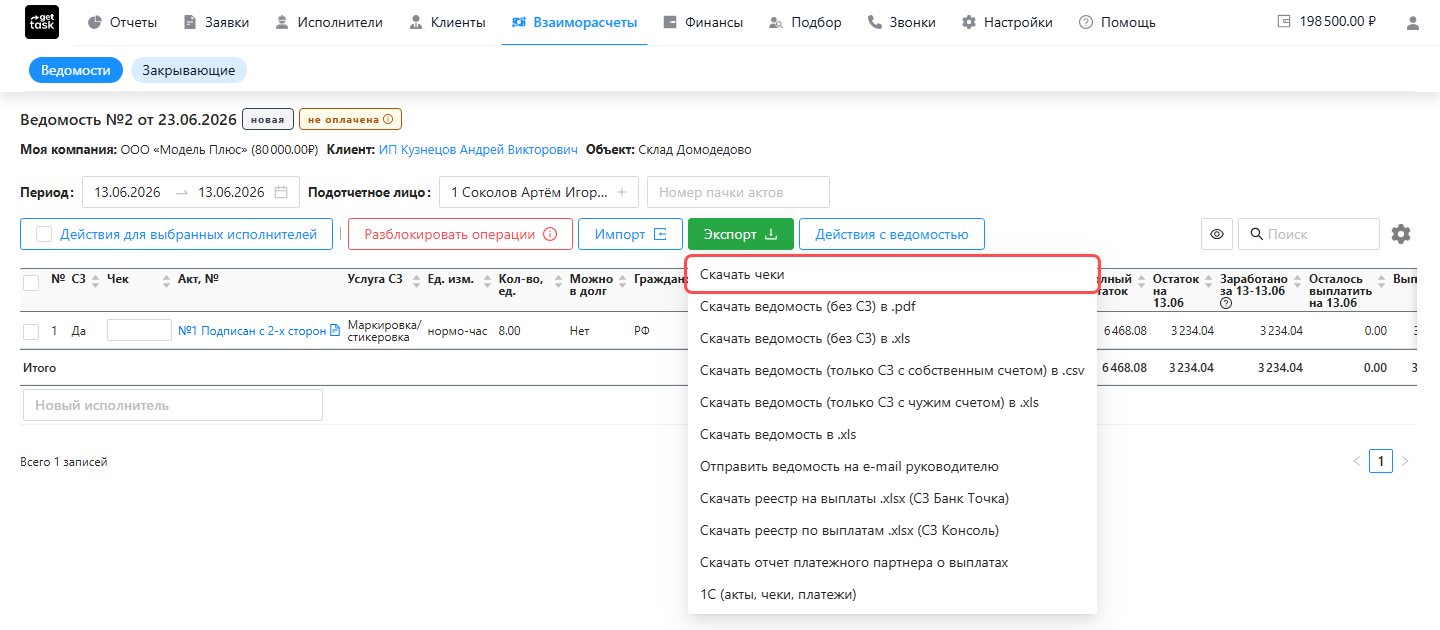Open Помощь navigation item
The height and width of the screenshot is (630, 1440).
[1117, 22]
